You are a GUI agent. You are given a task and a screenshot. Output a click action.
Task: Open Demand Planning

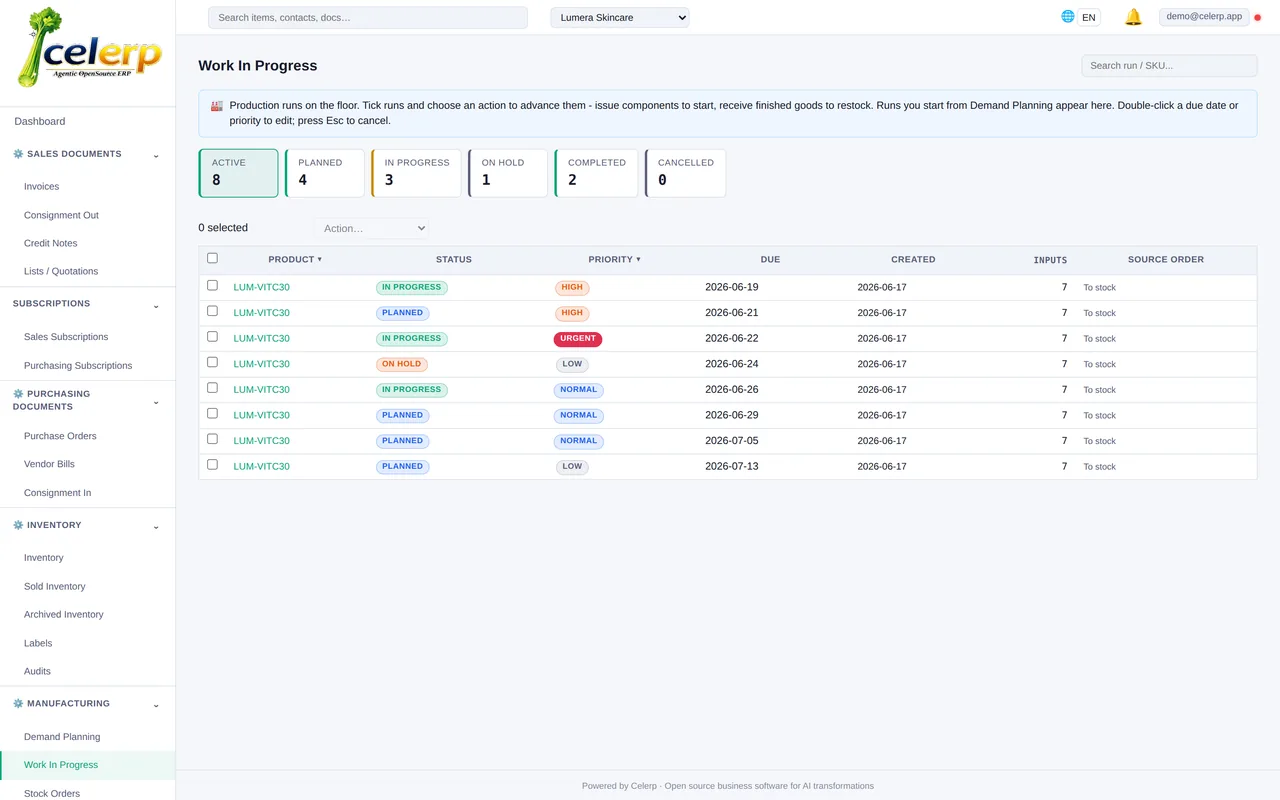pyautogui.click(x=62, y=737)
